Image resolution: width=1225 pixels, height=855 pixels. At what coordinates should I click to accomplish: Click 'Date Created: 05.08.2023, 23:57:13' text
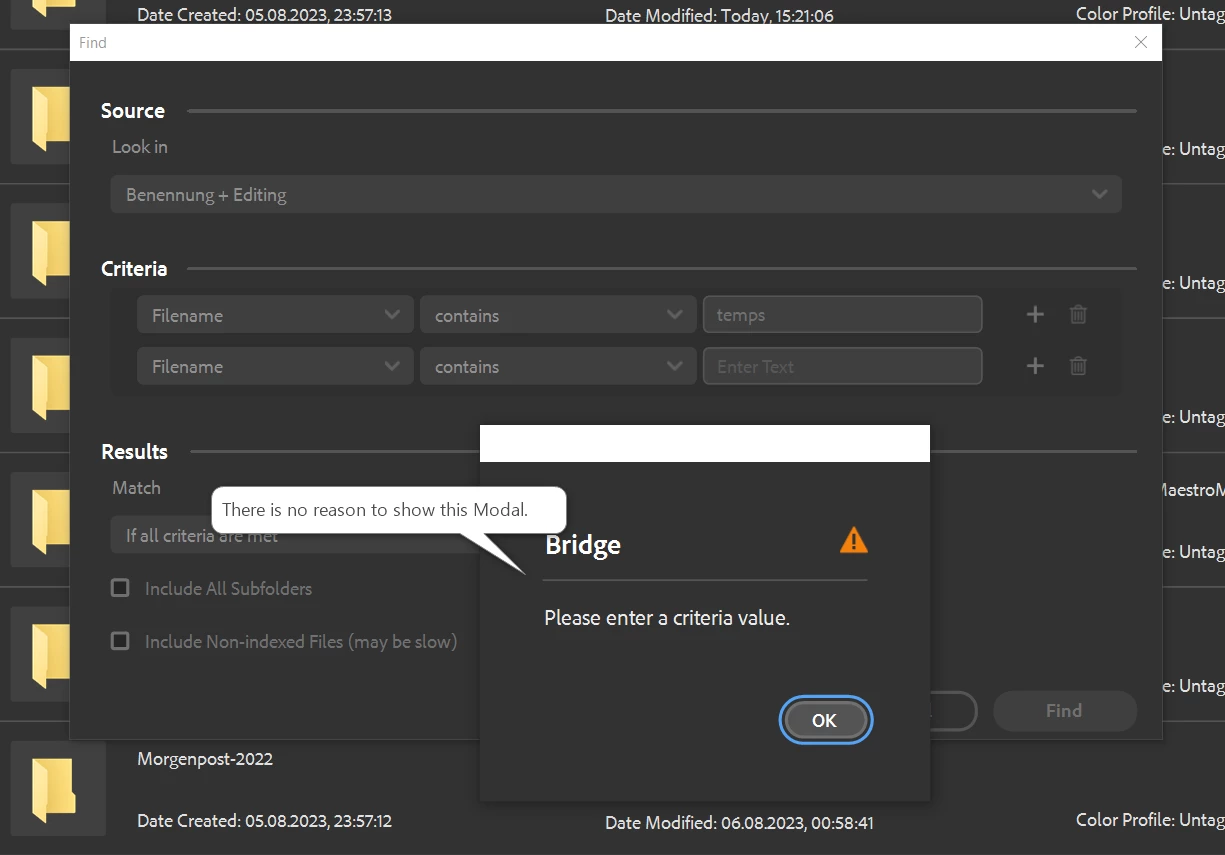tap(264, 15)
